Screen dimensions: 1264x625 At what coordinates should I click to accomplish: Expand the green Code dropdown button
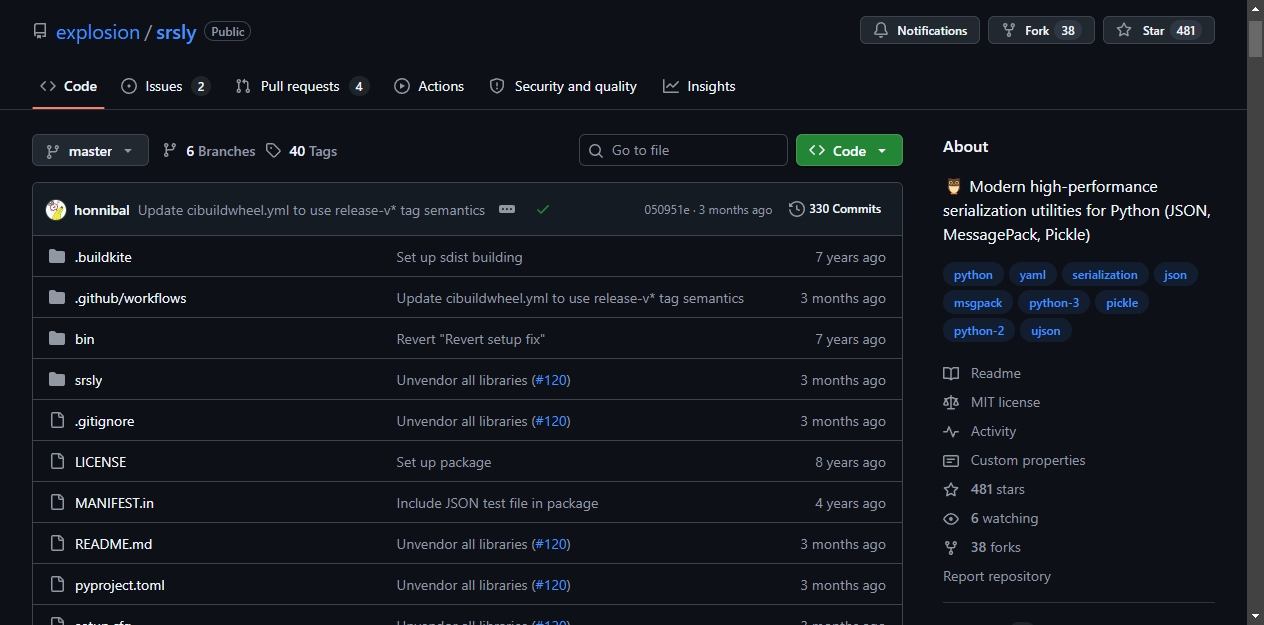tap(849, 150)
